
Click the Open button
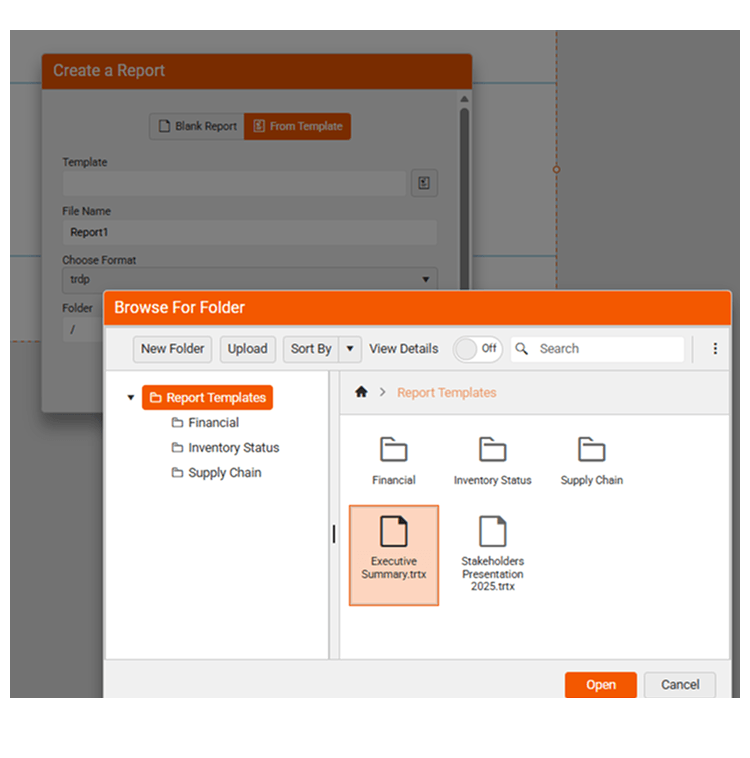click(601, 685)
